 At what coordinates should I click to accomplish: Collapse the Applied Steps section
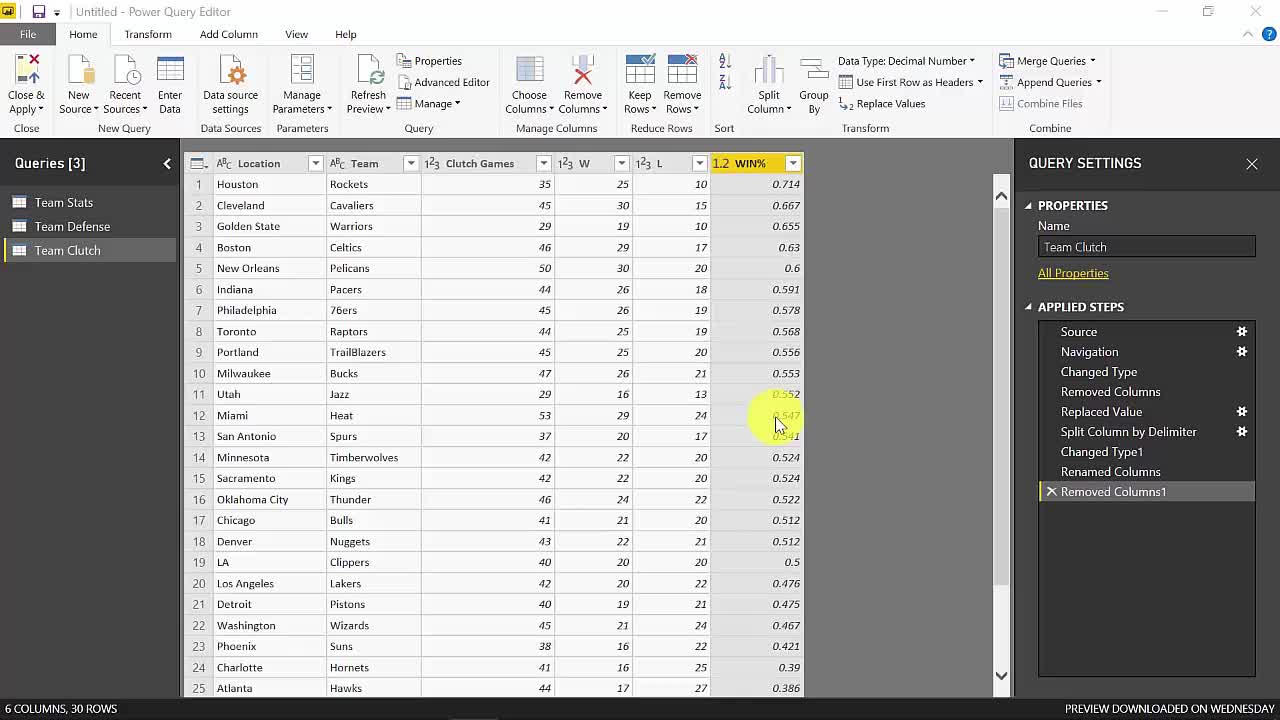point(1028,307)
